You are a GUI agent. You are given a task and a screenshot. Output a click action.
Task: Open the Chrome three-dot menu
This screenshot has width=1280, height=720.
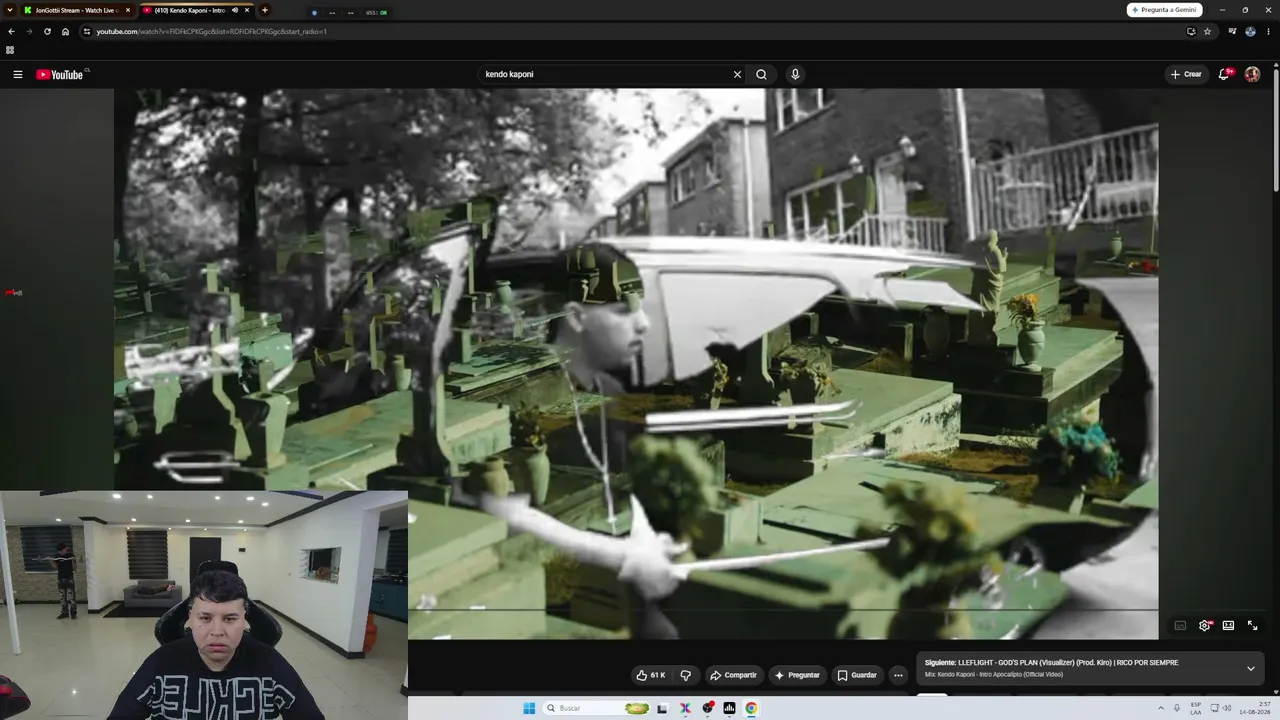pyautogui.click(x=1269, y=31)
